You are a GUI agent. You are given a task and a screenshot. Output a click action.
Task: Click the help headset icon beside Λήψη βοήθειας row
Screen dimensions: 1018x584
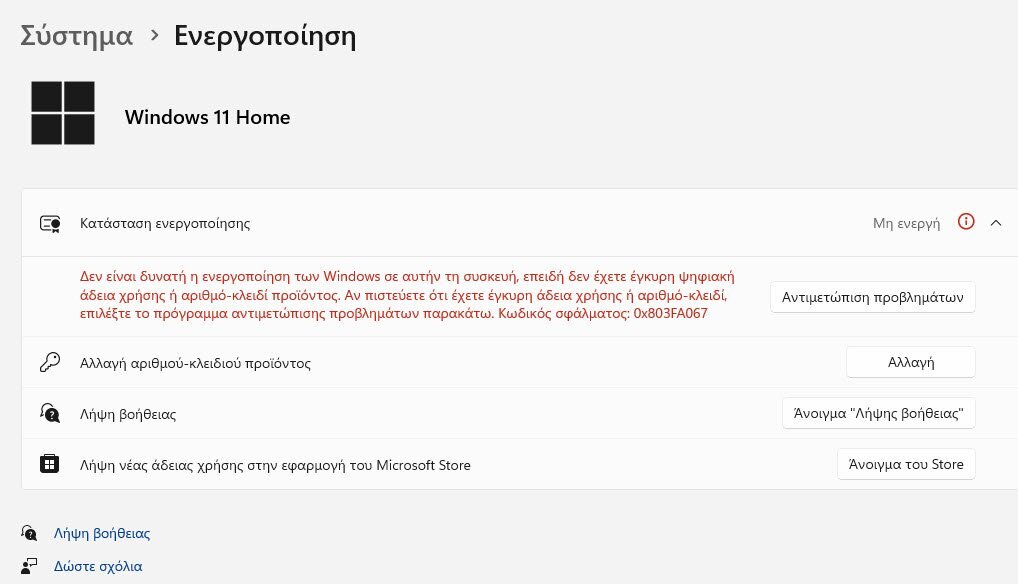click(50, 413)
